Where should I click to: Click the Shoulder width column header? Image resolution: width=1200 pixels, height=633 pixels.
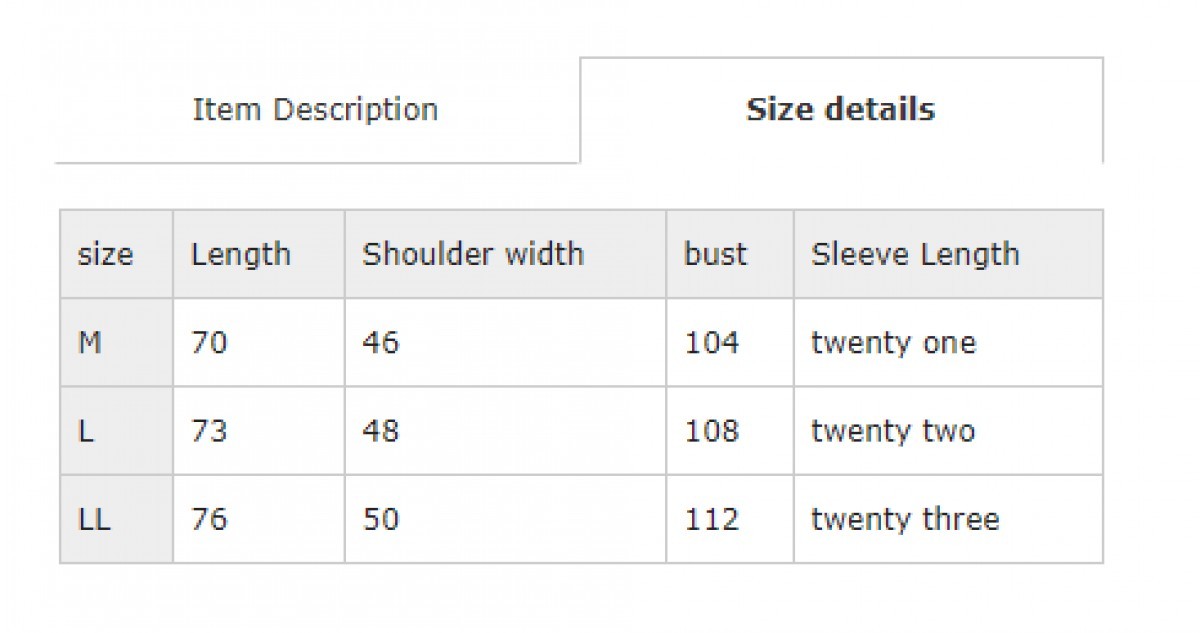pos(473,254)
